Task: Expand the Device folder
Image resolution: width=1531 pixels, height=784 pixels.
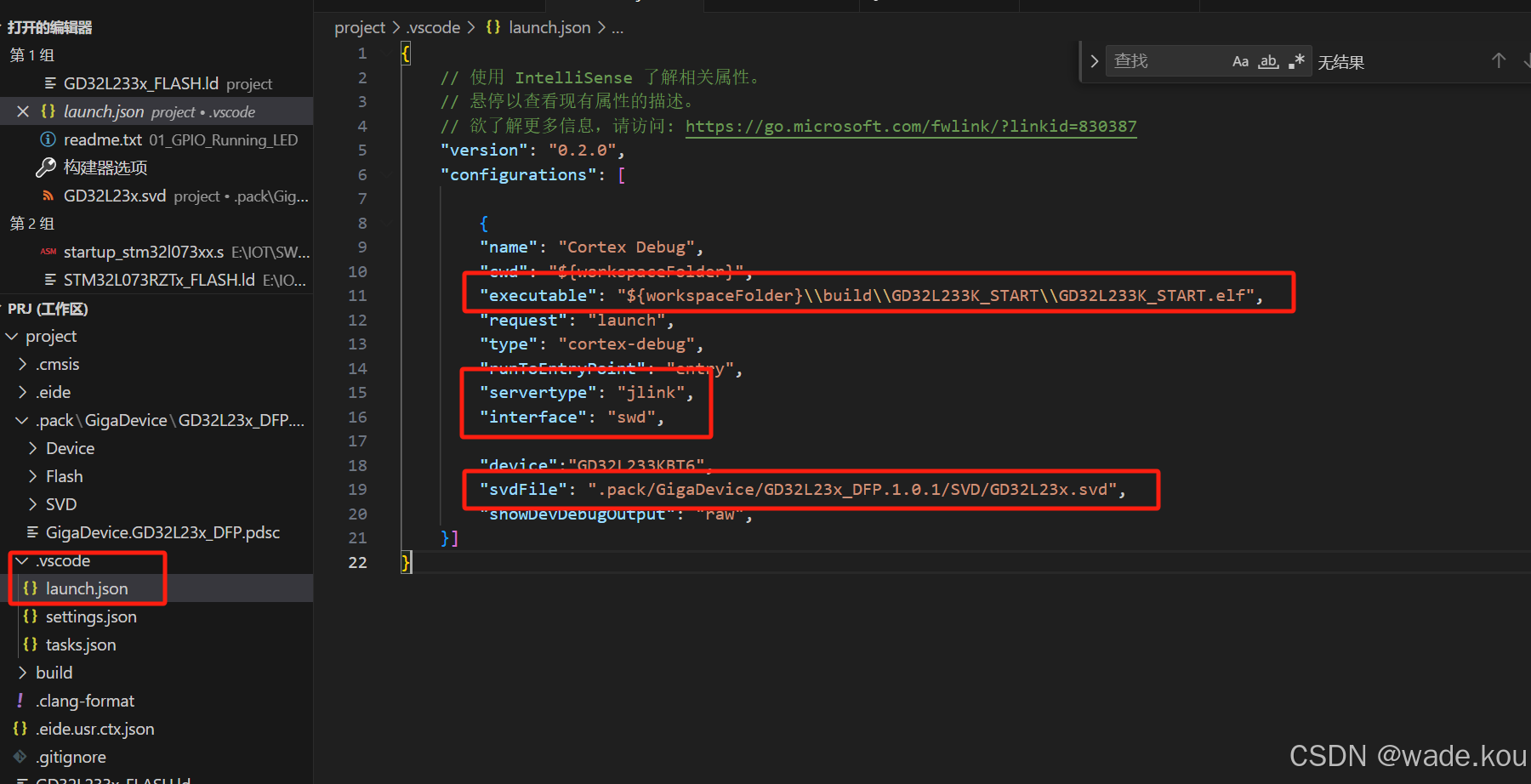Action: [x=32, y=449]
